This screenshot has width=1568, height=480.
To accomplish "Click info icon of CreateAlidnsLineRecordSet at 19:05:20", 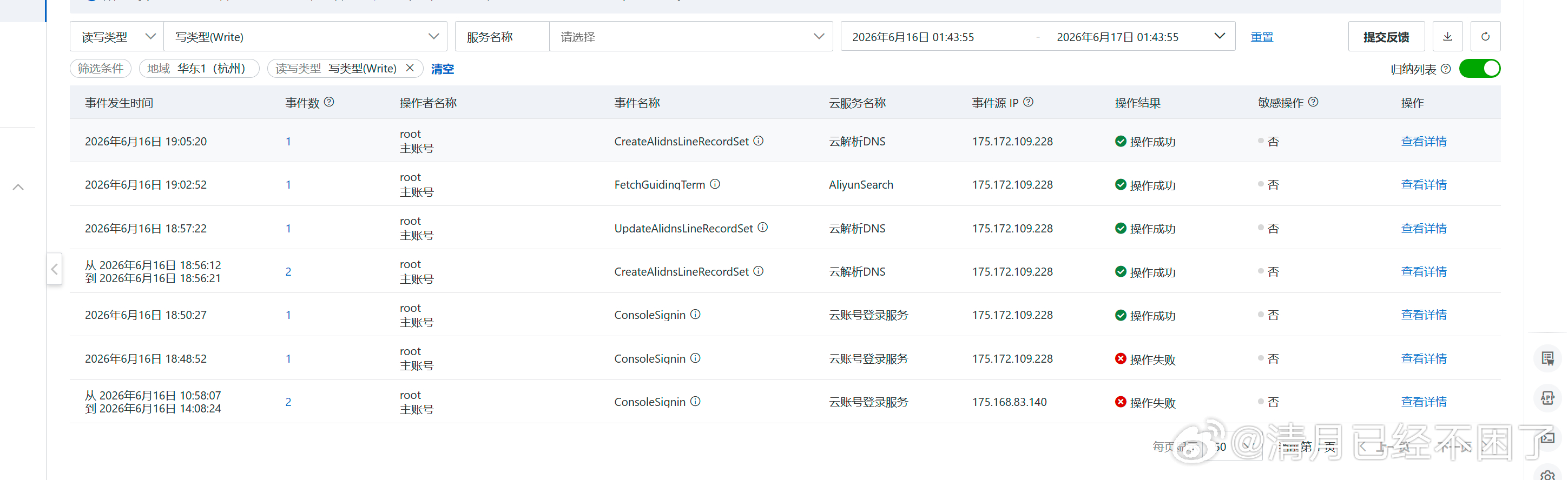I will pyautogui.click(x=759, y=141).
